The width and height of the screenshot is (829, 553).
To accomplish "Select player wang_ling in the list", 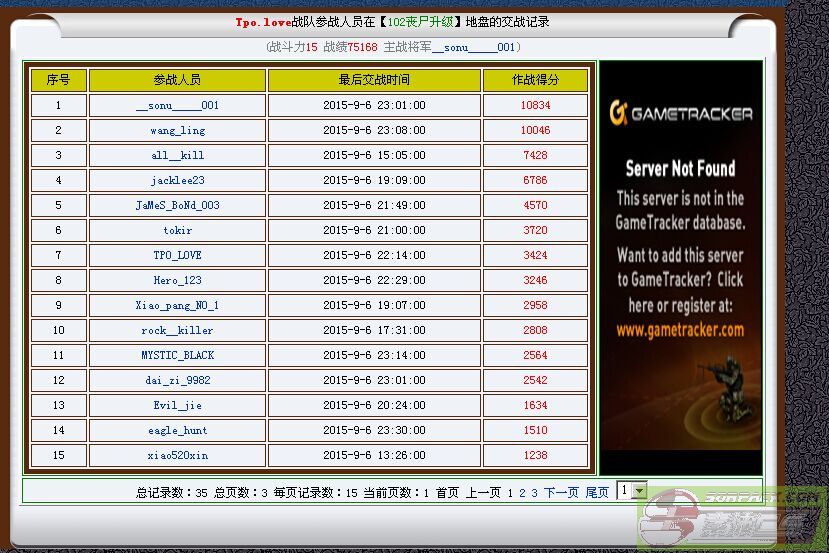I will [x=177, y=130].
